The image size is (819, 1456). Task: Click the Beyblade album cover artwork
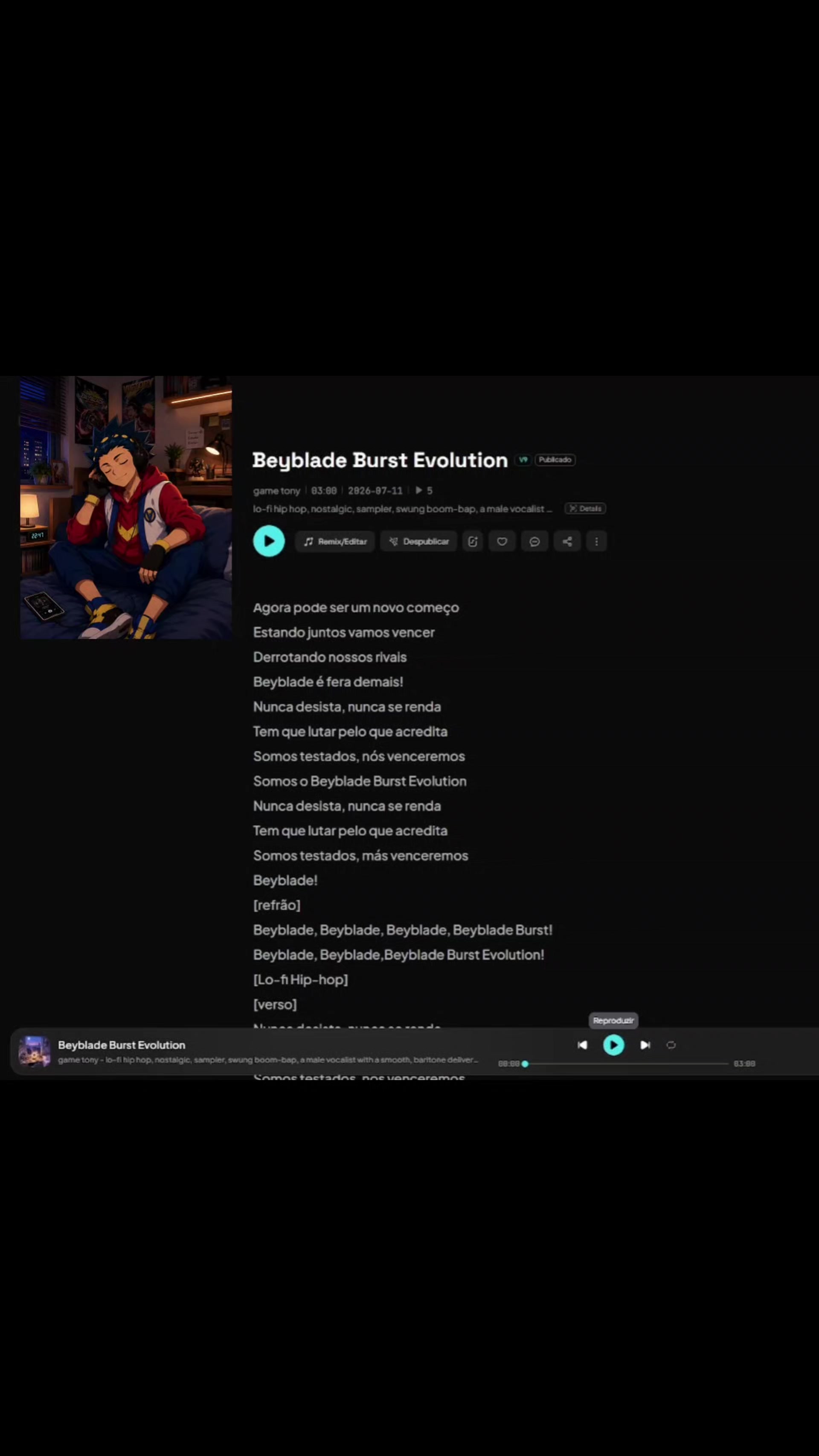pyautogui.click(x=126, y=507)
